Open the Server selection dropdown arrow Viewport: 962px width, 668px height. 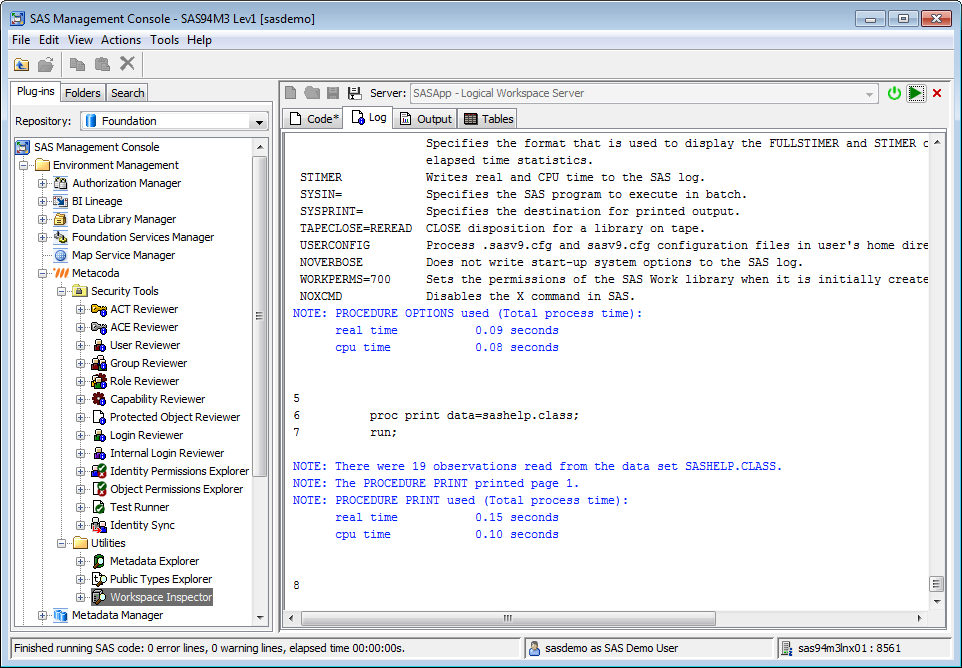(x=869, y=94)
